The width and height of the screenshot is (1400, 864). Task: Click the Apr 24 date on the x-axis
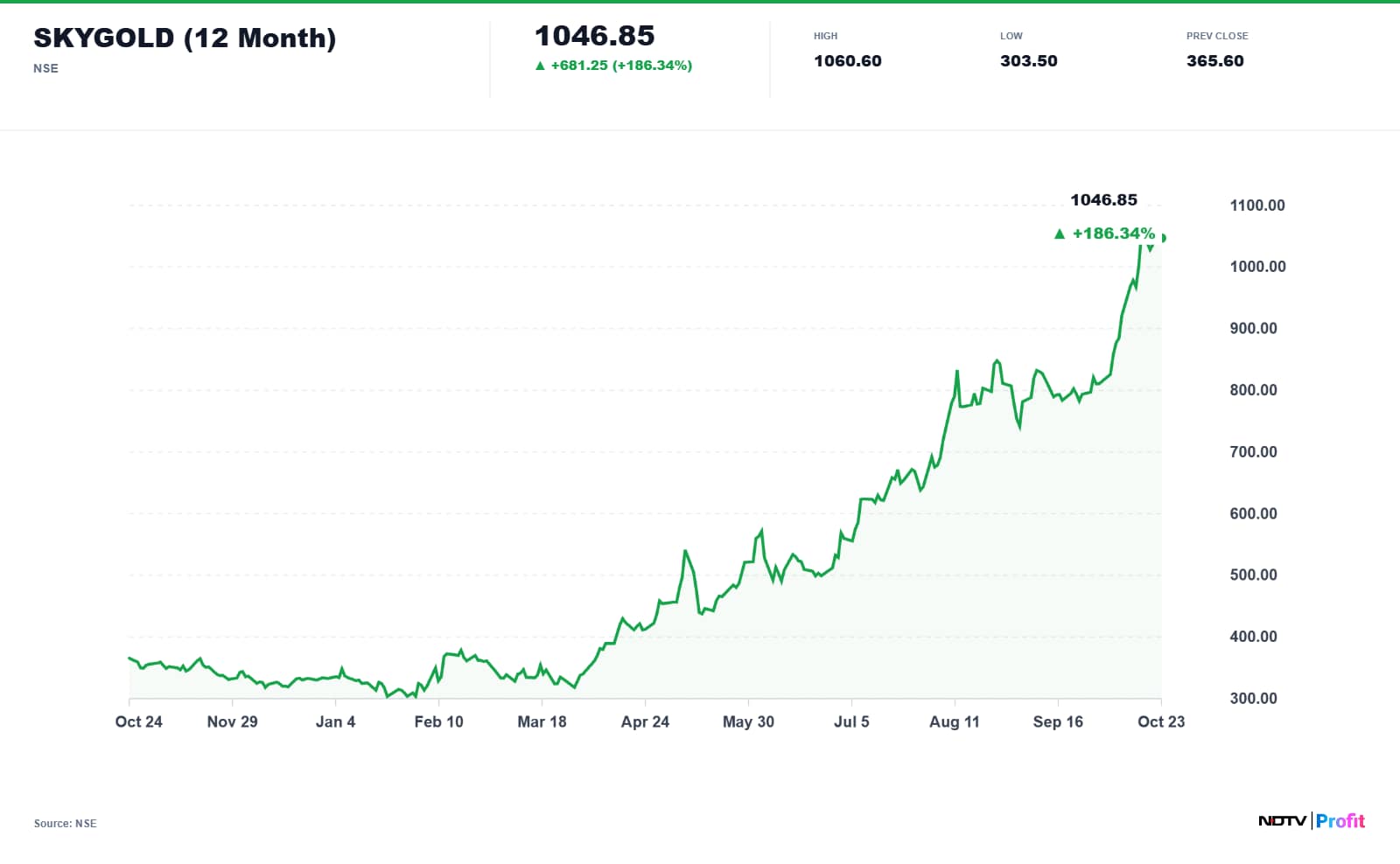[x=645, y=721]
